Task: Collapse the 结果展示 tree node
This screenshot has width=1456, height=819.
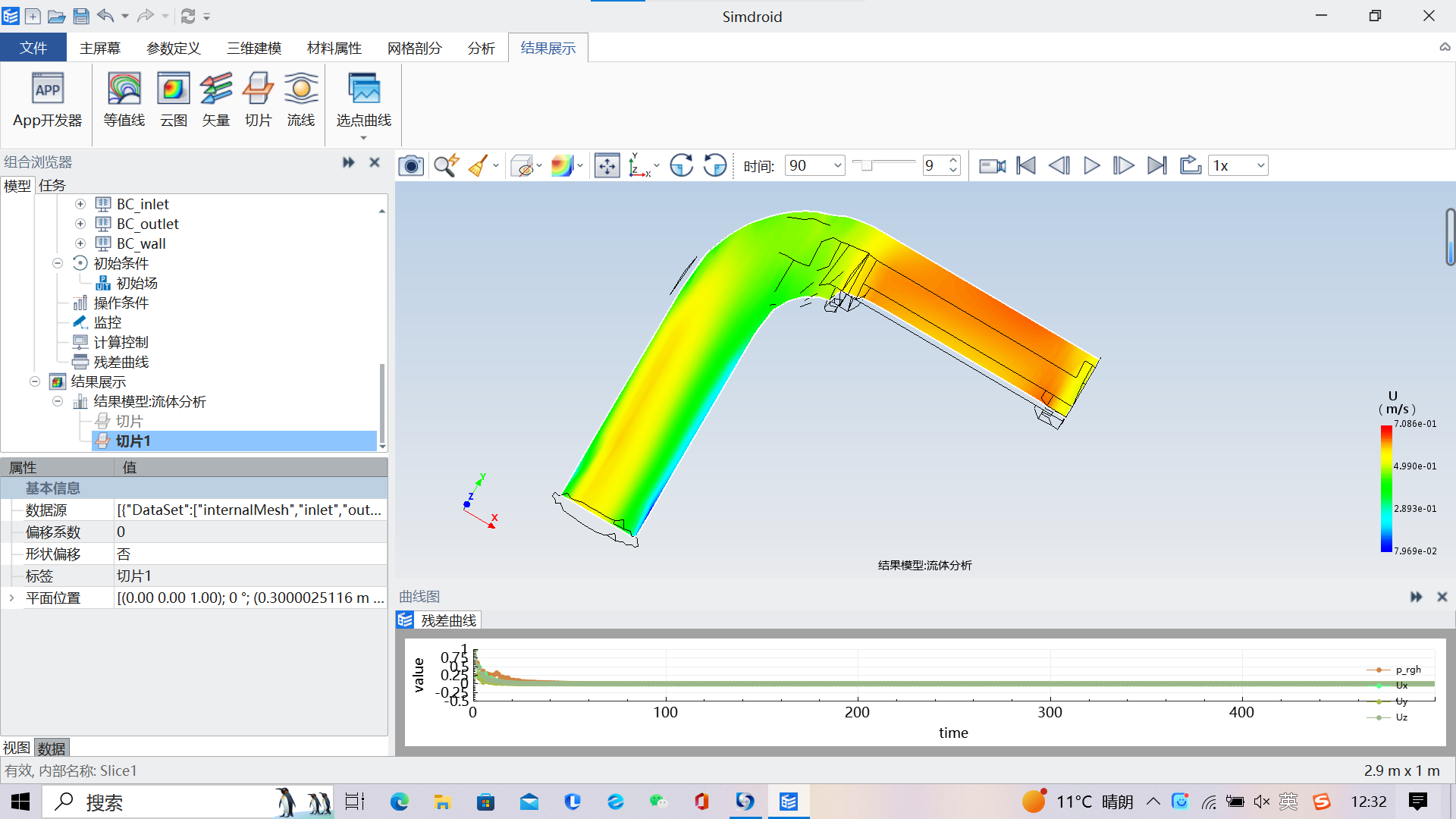Action: (x=35, y=381)
